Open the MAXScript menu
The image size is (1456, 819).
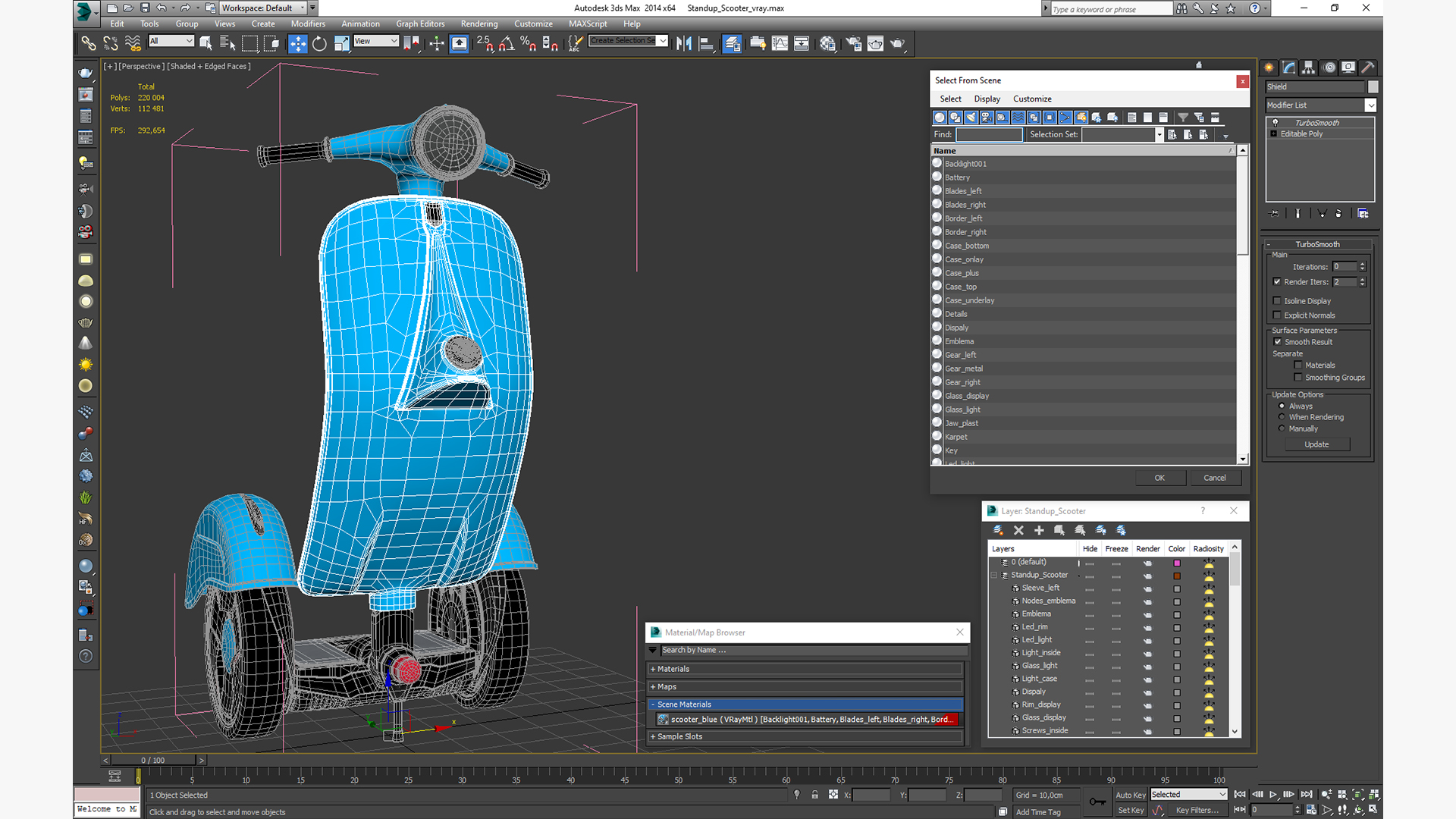[x=588, y=24]
